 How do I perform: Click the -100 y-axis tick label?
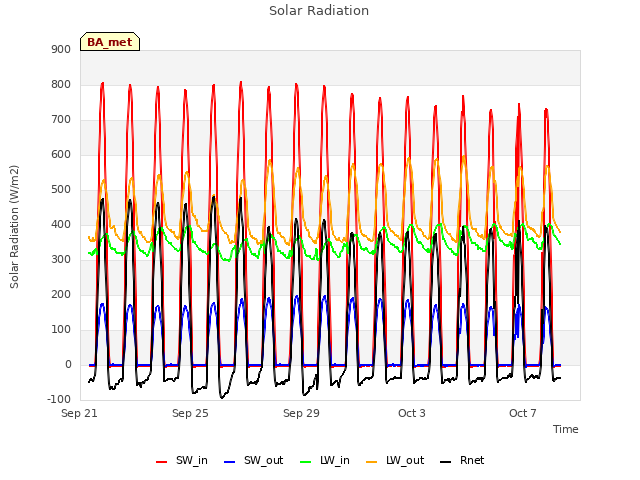click(59, 400)
